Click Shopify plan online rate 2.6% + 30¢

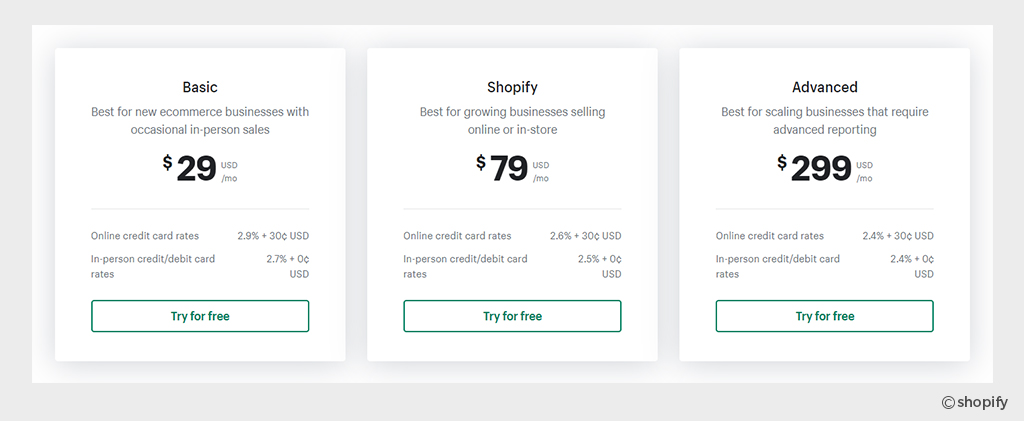(585, 236)
